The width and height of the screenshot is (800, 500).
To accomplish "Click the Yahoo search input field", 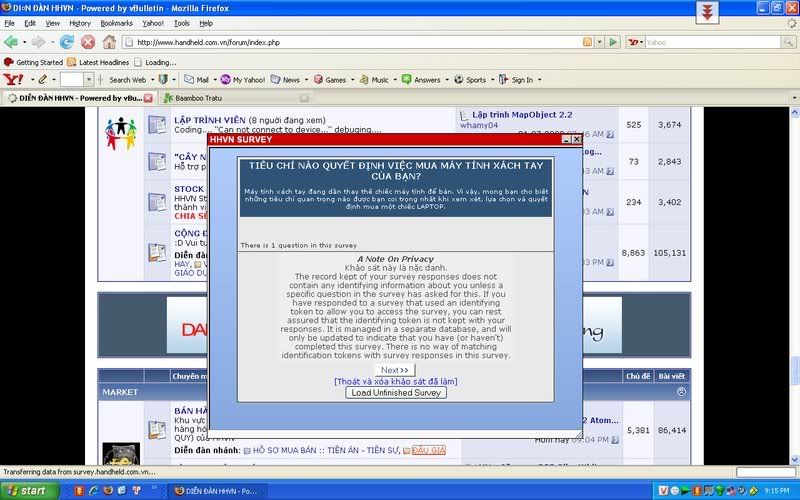I will click(713, 42).
